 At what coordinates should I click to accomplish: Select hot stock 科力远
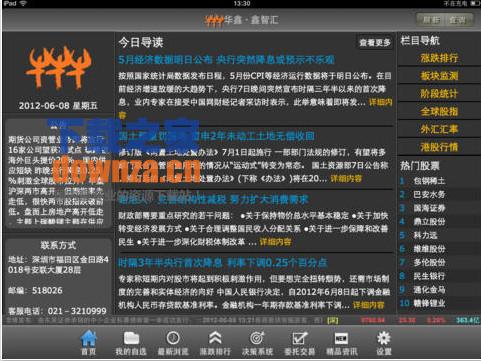pos(425,235)
